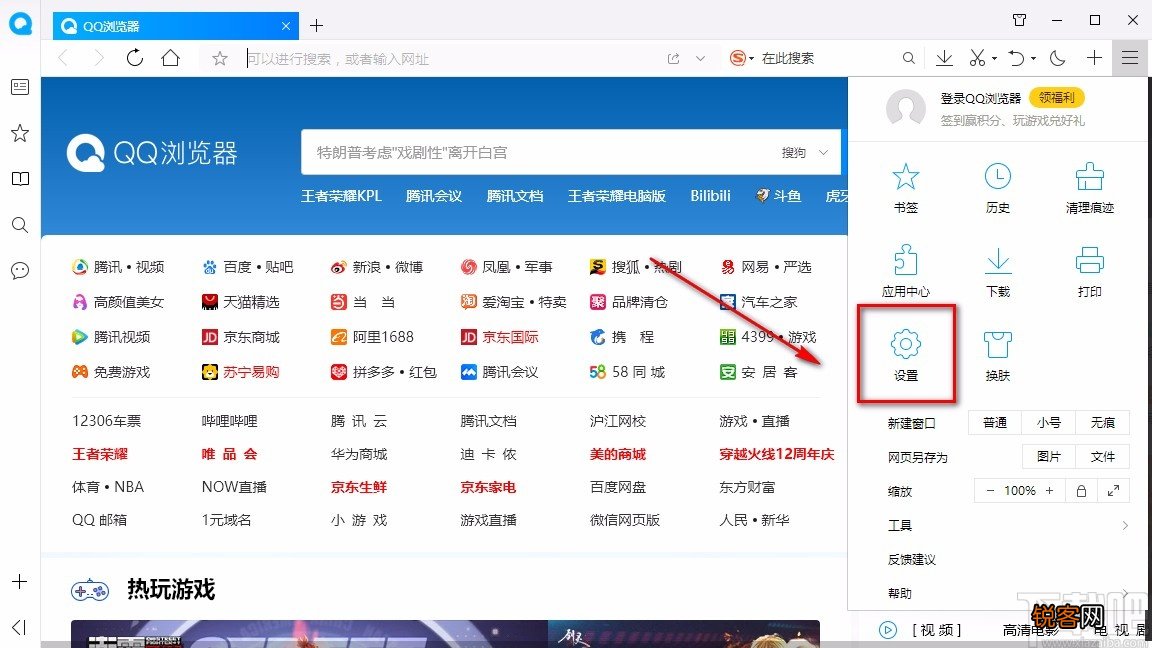
Task: Click the scissors screenshot tool icon
Action: [x=976, y=58]
